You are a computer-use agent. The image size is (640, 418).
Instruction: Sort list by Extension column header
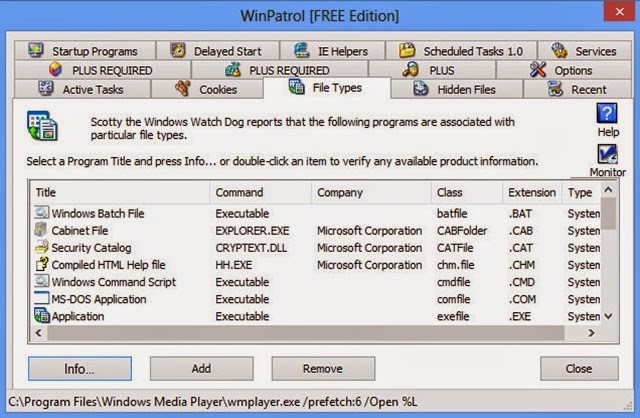click(532, 192)
